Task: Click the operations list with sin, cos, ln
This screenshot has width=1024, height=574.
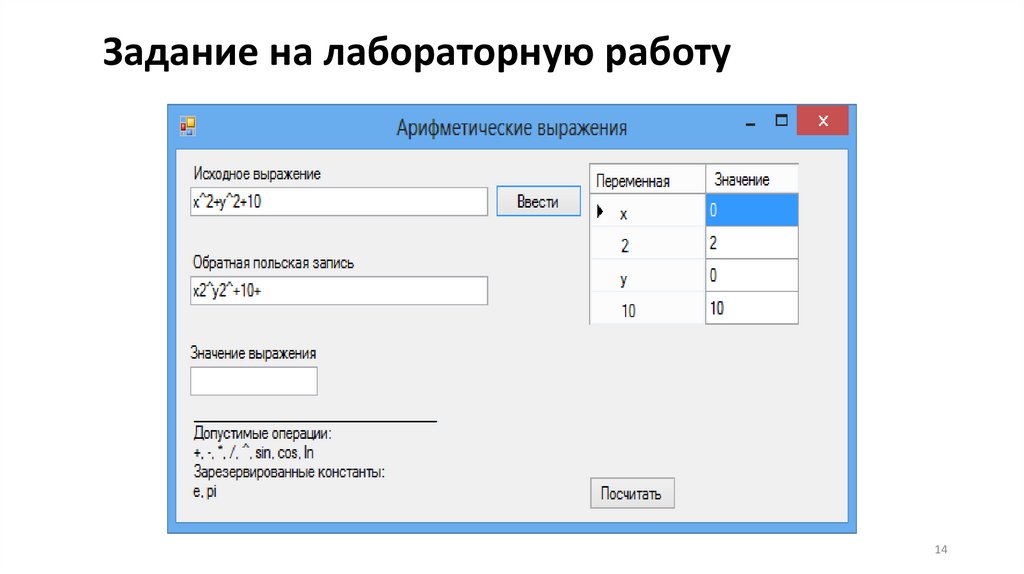Action: click(253, 453)
